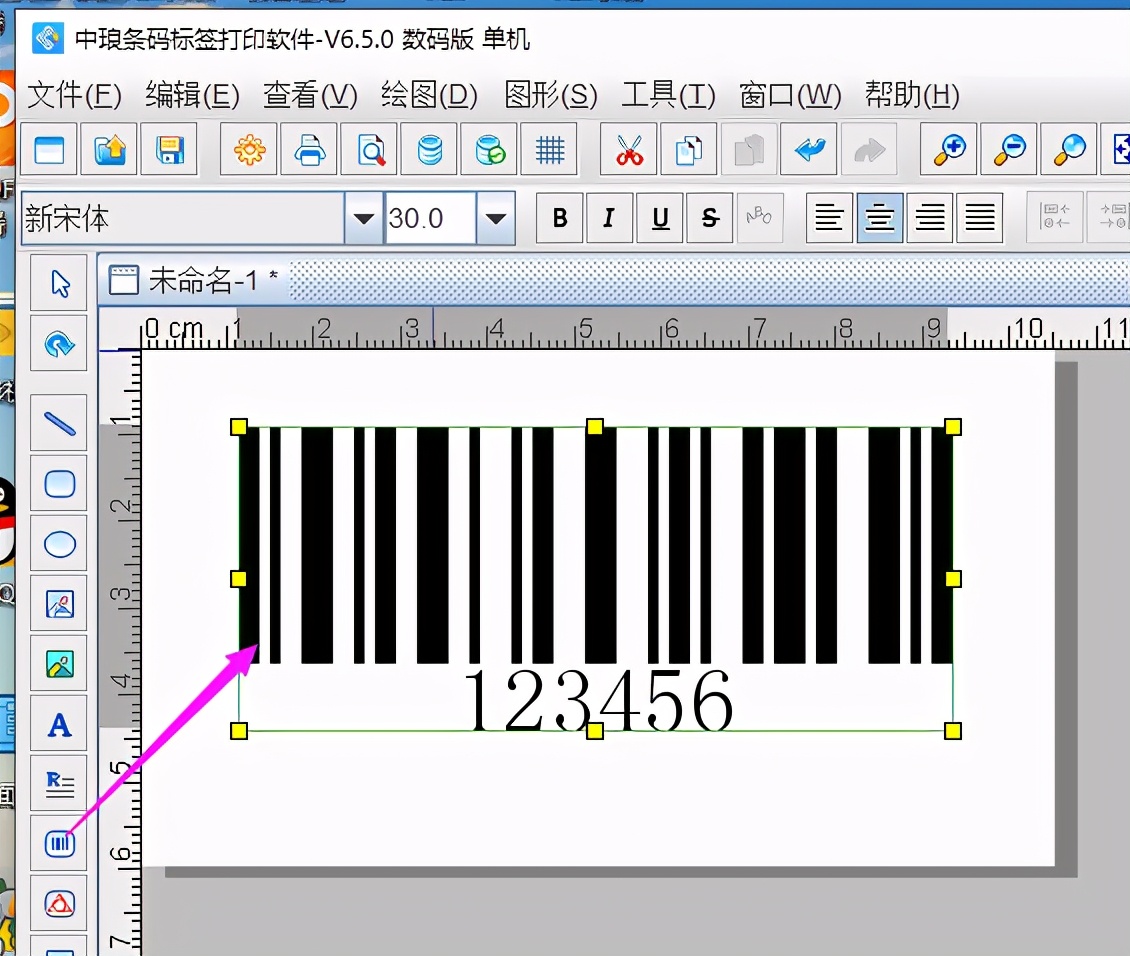1130x956 pixels.
Task: Select the line drawing tool
Action: tap(59, 423)
